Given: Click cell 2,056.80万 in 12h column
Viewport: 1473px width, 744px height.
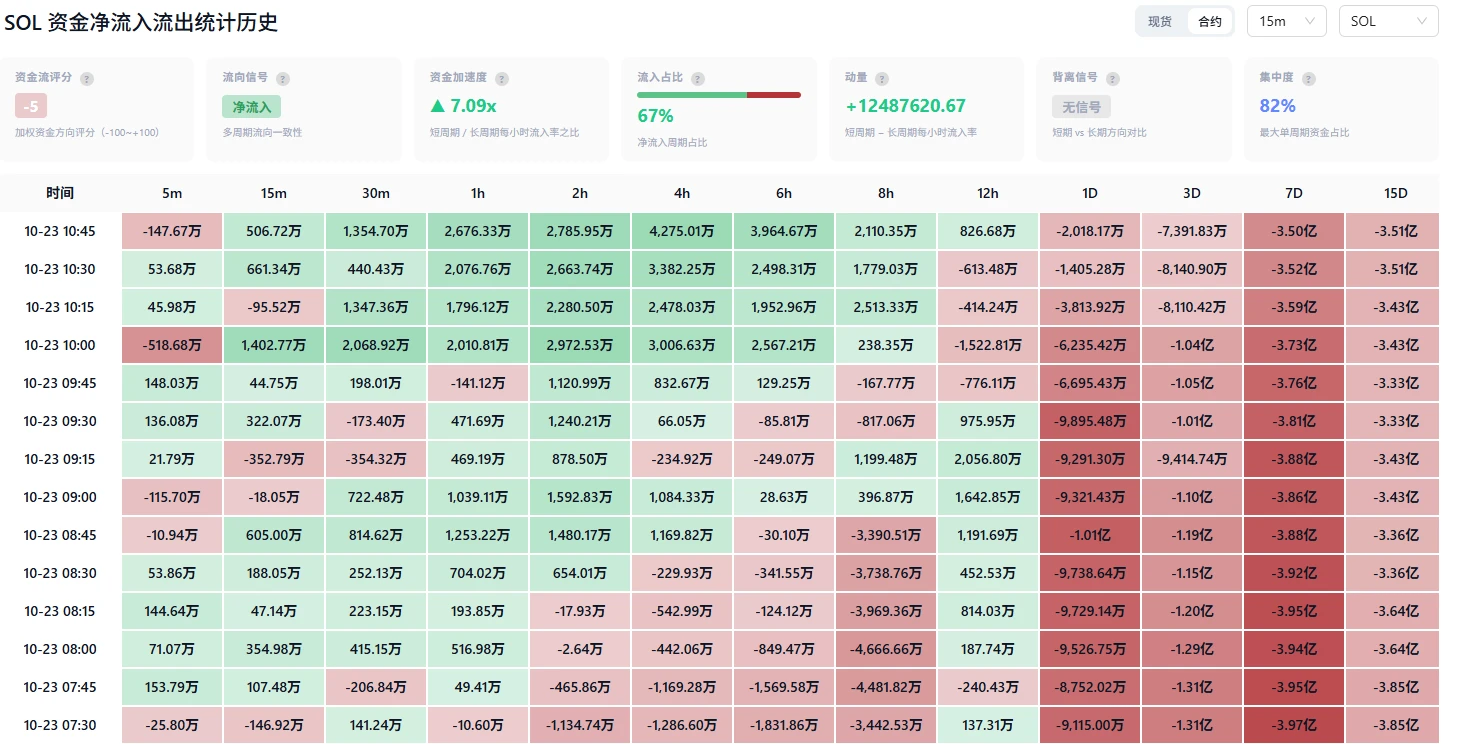Looking at the screenshot, I should pyautogui.click(x=988, y=459).
